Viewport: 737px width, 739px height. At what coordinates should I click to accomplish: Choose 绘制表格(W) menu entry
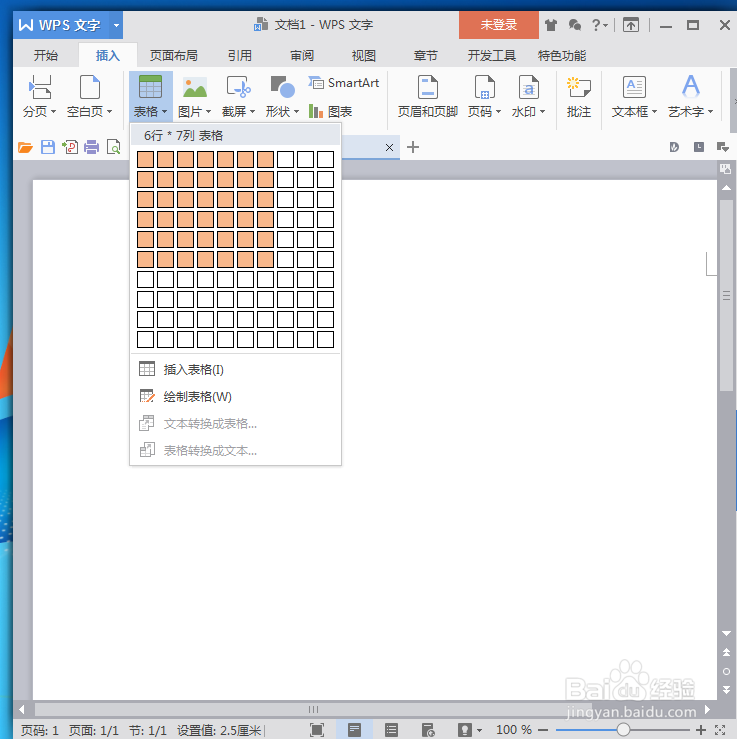pos(235,397)
